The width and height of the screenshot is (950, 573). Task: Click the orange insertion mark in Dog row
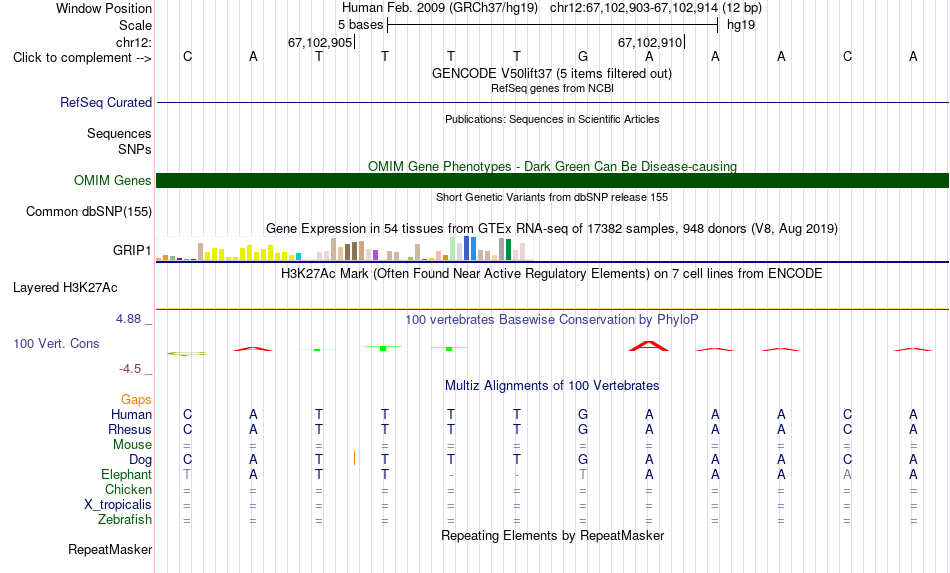(354, 459)
